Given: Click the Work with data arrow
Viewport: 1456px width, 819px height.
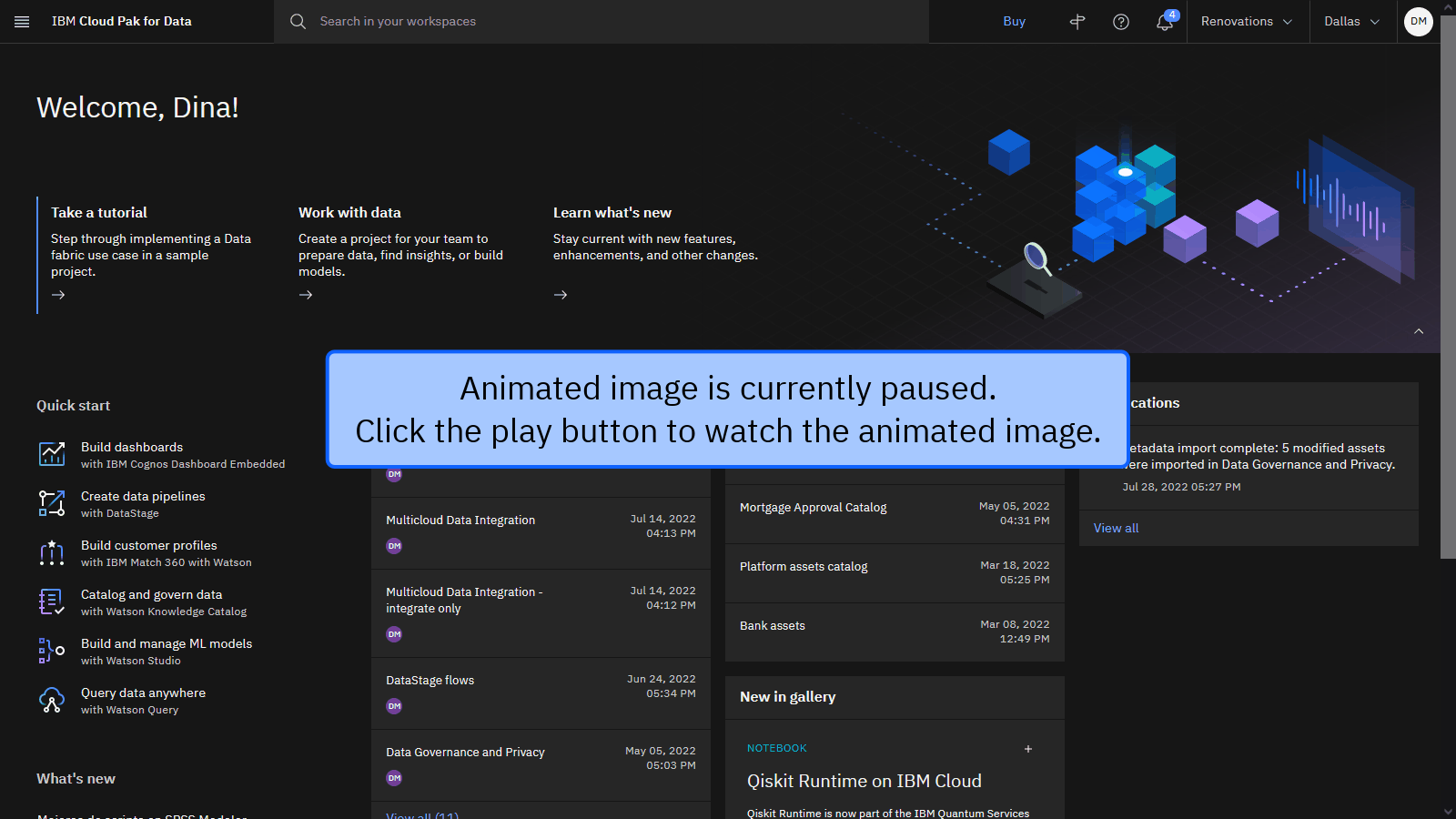Looking at the screenshot, I should 306,295.
